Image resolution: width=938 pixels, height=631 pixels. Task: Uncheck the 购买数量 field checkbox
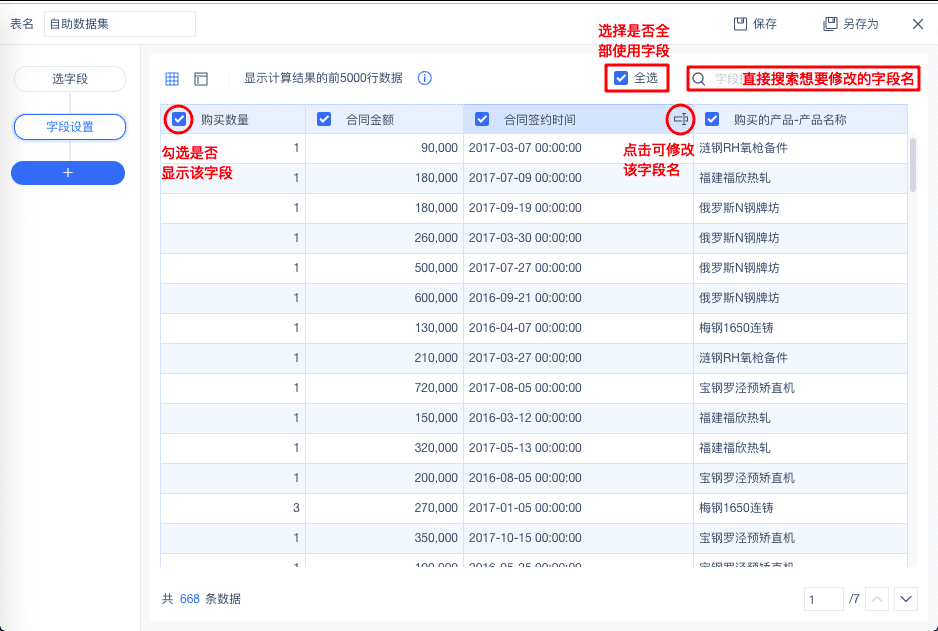coord(179,119)
